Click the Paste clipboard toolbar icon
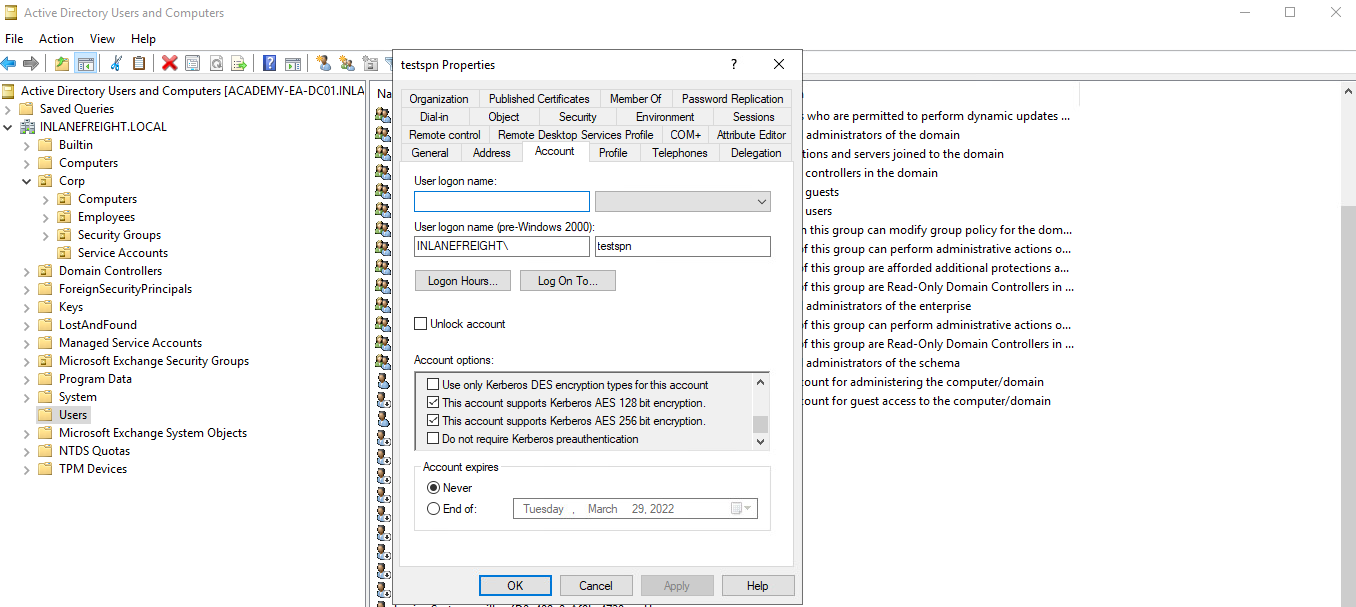The height and width of the screenshot is (607, 1356). point(139,63)
